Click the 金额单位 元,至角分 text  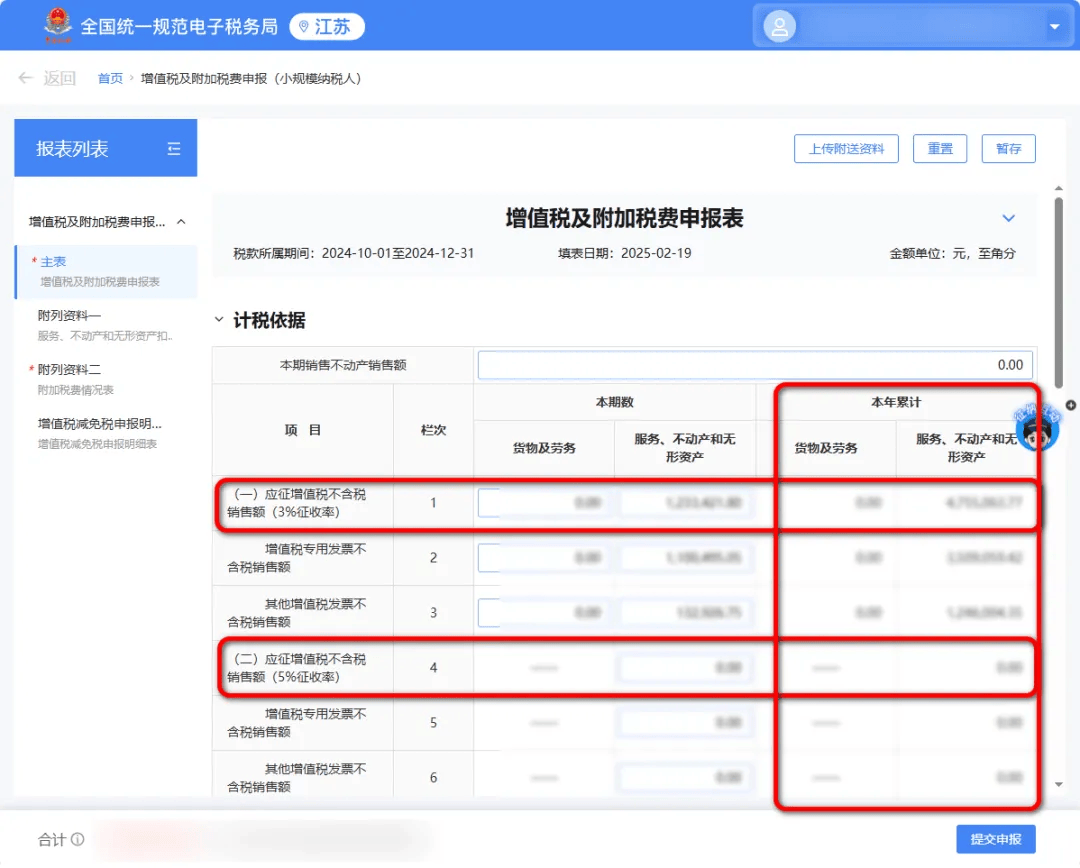[x=953, y=254]
